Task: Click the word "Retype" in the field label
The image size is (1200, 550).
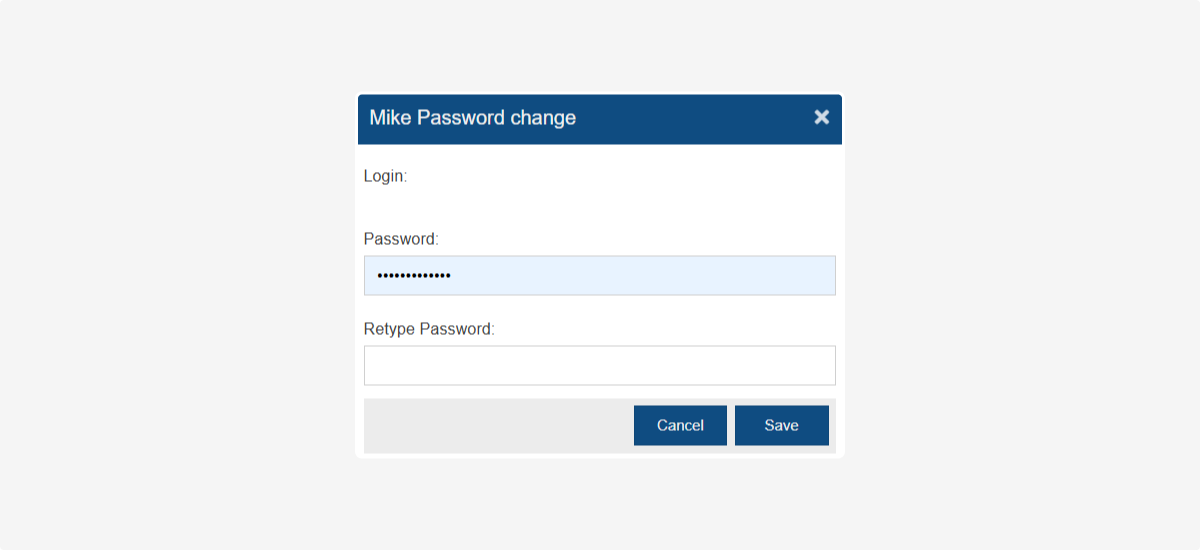Action: [389, 329]
